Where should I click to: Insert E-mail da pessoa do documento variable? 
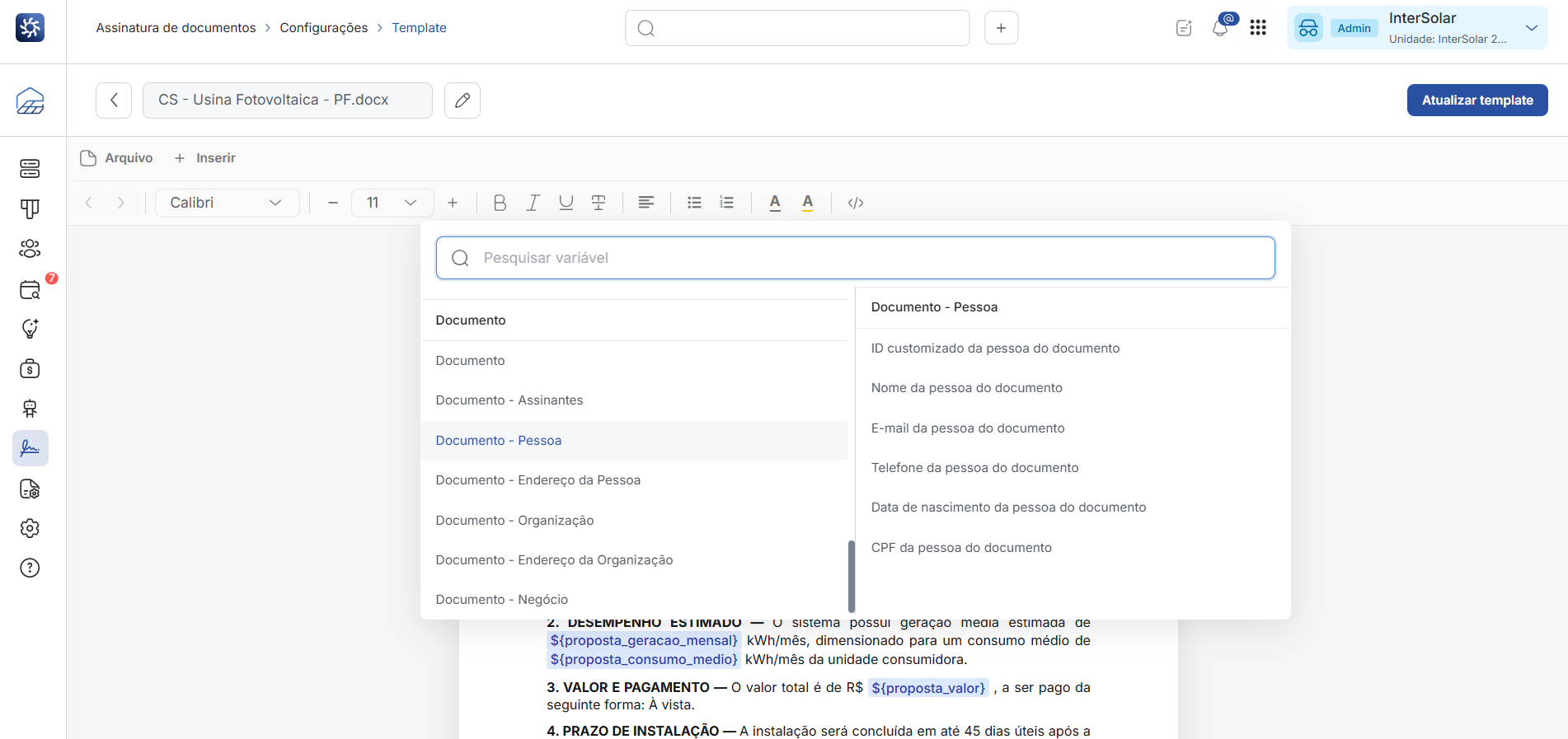pos(1073,428)
